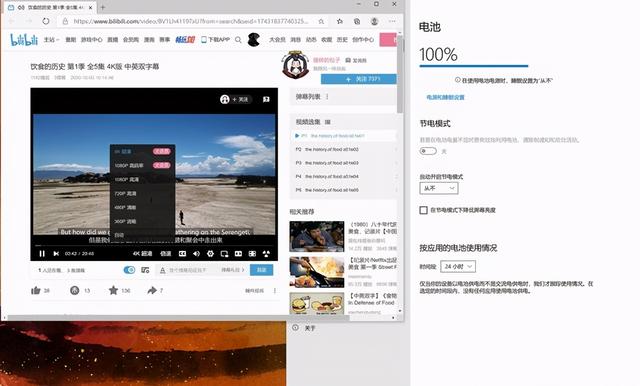Like the video with the thumbs-up icon

coord(36,291)
